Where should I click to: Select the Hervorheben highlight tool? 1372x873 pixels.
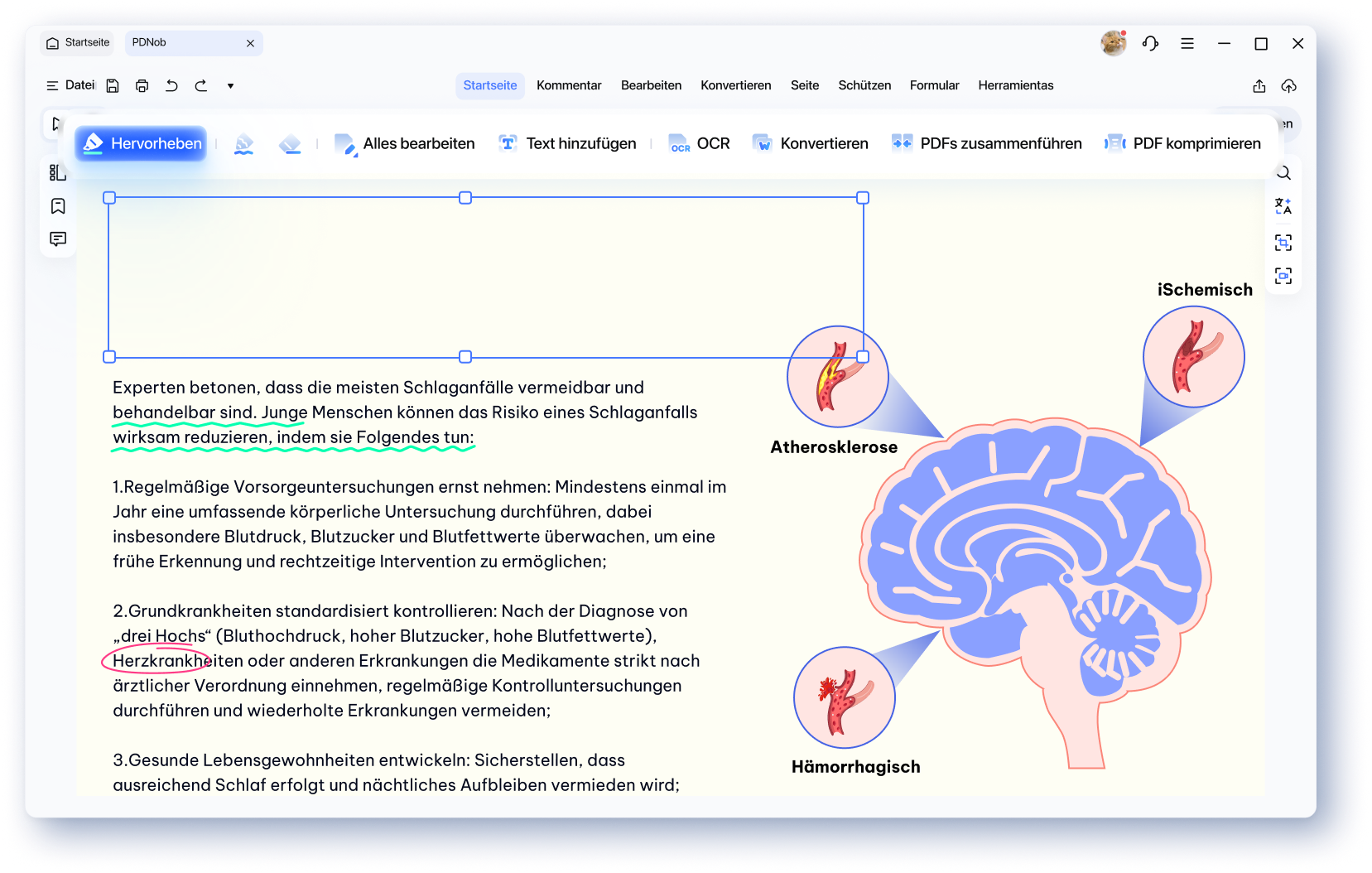[x=142, y=143]
